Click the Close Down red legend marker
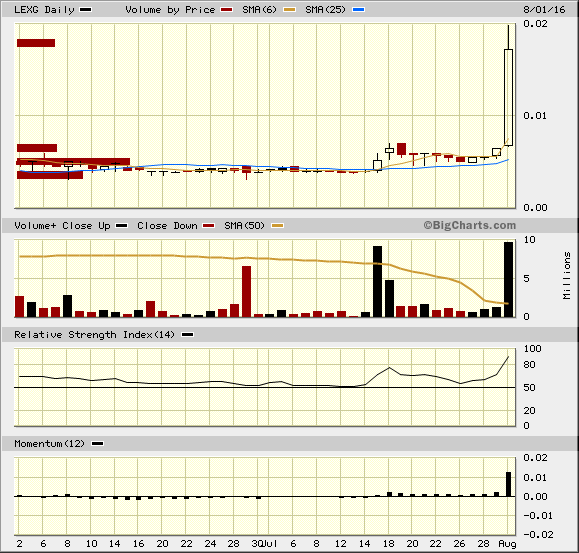Viewport: 579px width, 553px height. [x=209, y=226]
